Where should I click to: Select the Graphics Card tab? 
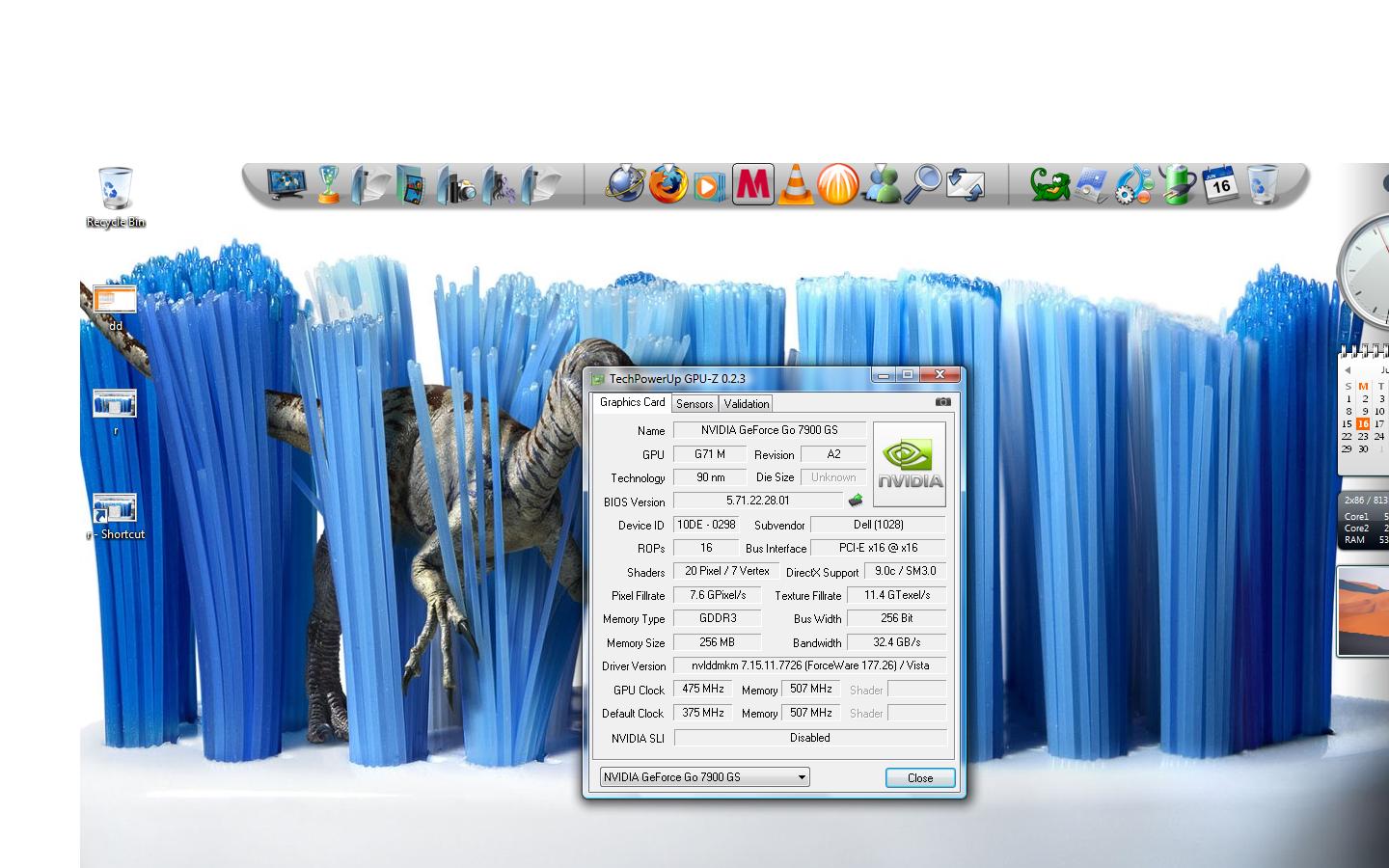click(x=632, y=402)
